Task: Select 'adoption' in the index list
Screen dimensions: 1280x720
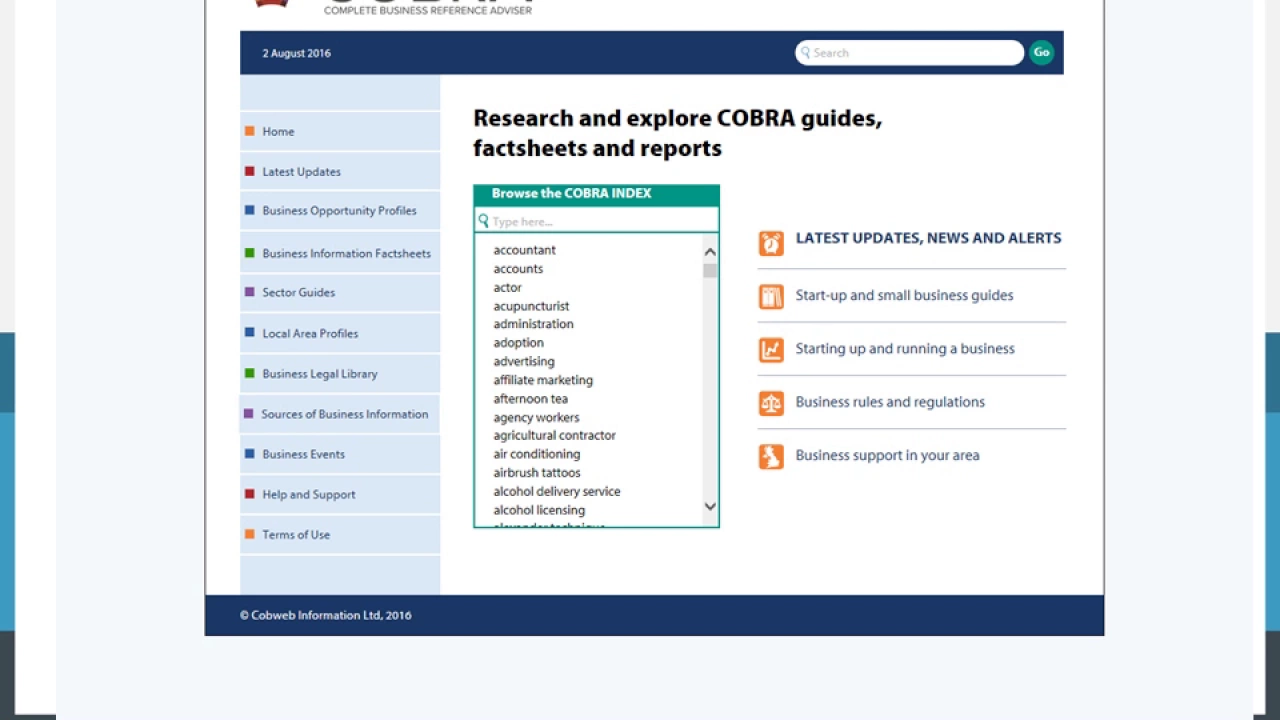Action: click(x=518, y=343)
